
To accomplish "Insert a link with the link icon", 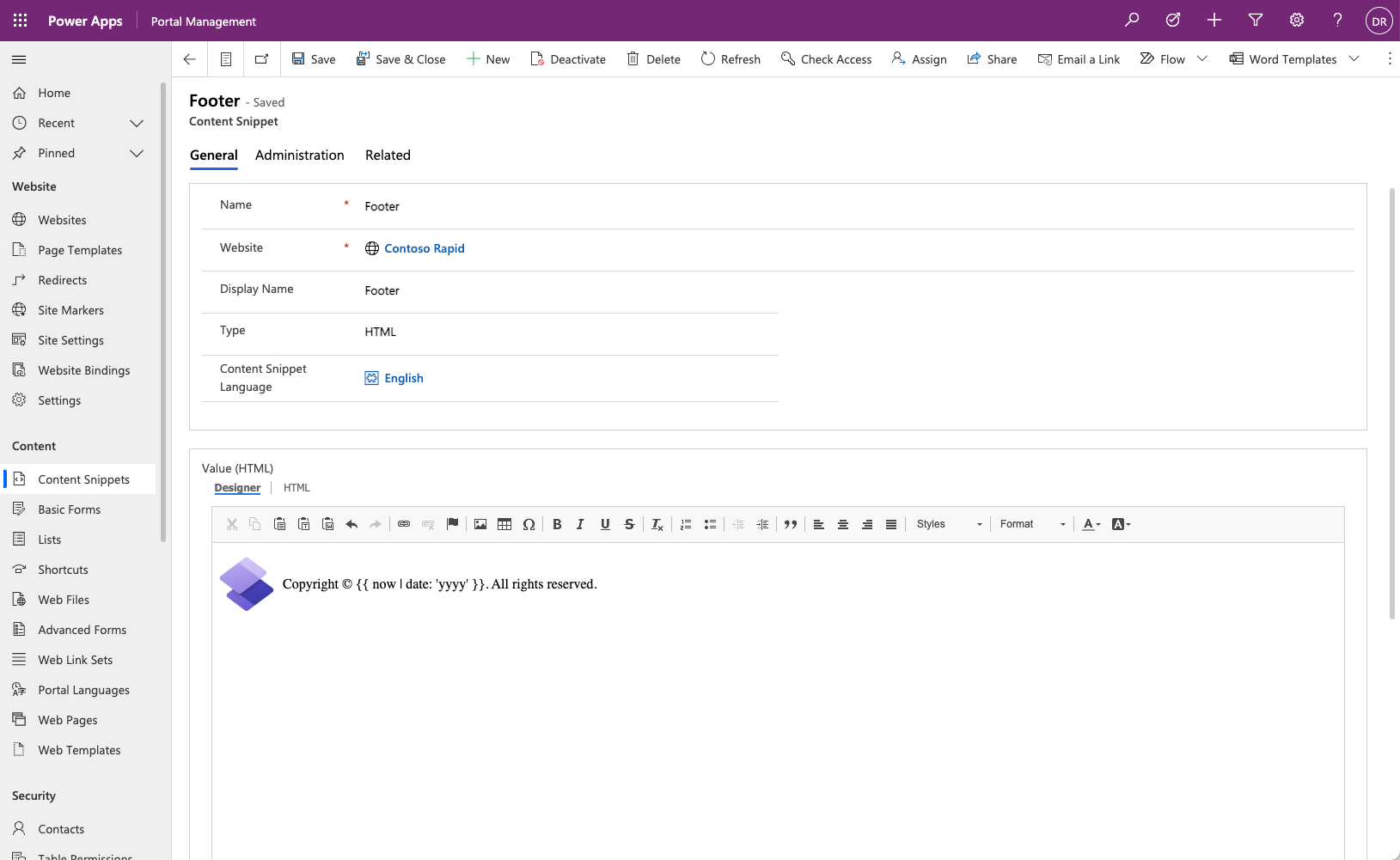I will coord(404,524).
